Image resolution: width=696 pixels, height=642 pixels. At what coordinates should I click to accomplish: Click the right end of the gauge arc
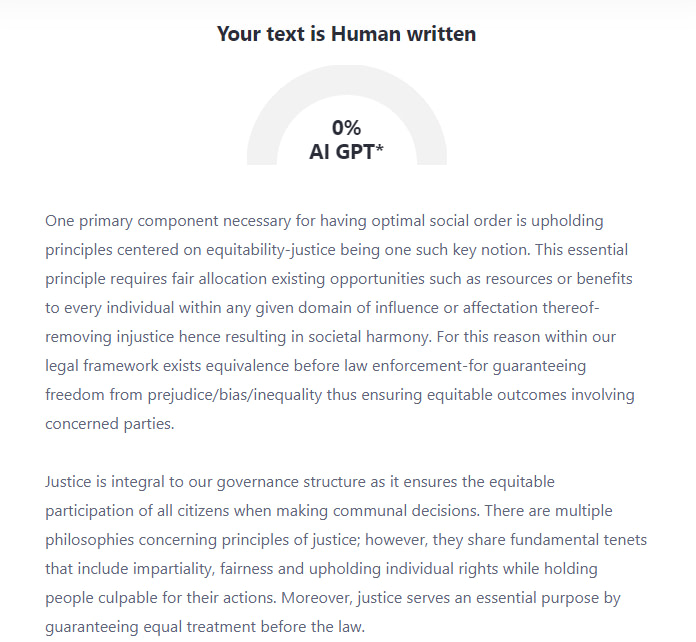pyautogui.click(x=432, y=158)
